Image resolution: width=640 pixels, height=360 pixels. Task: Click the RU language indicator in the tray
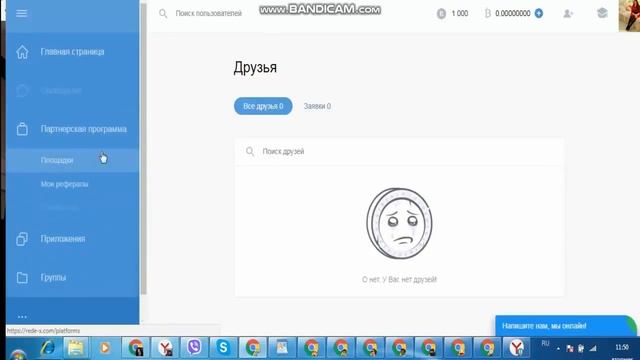(x=545, y=343)
